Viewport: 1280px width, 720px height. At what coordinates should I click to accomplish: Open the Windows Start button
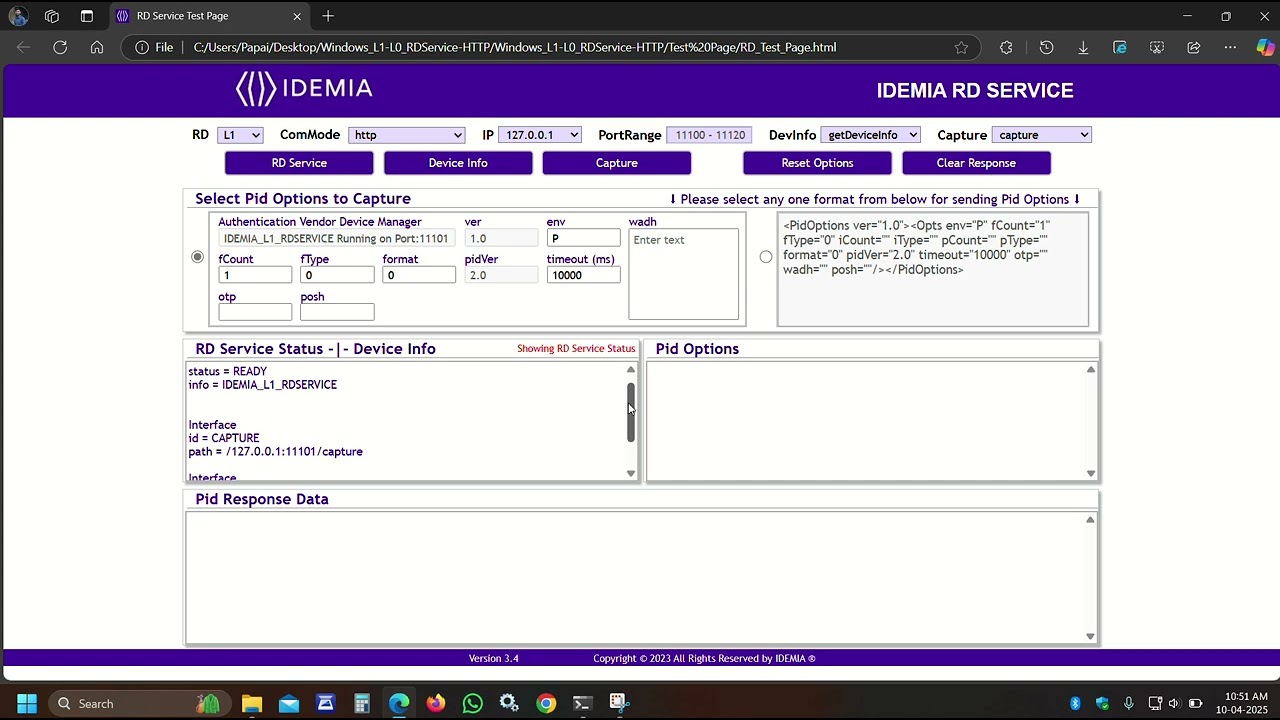pyautogui.click(x=27, y=703)
